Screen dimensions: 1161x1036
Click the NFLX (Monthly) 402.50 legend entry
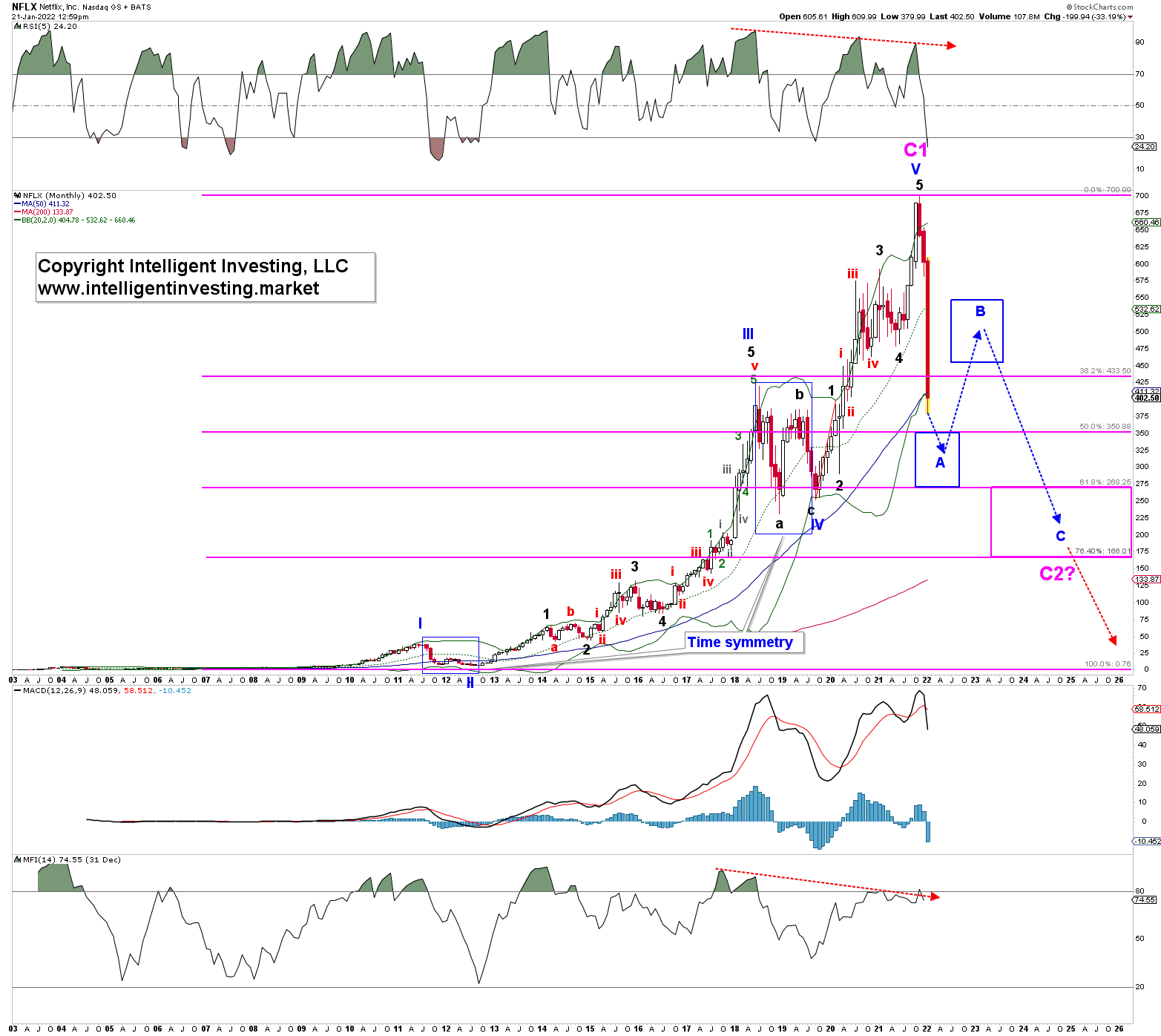click(x=66, y=195)
